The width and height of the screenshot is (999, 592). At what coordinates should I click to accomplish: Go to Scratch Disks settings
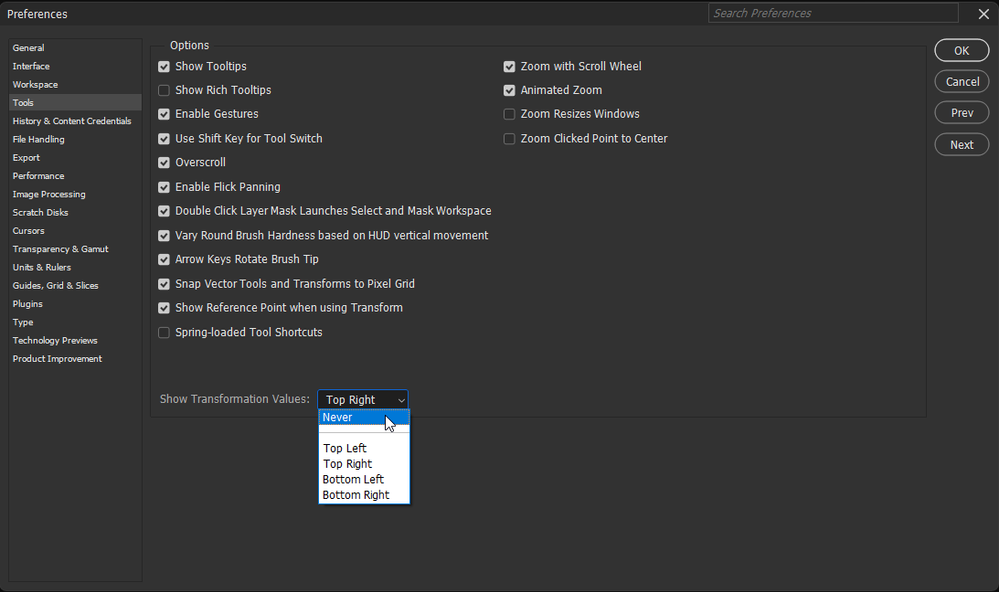40,212
